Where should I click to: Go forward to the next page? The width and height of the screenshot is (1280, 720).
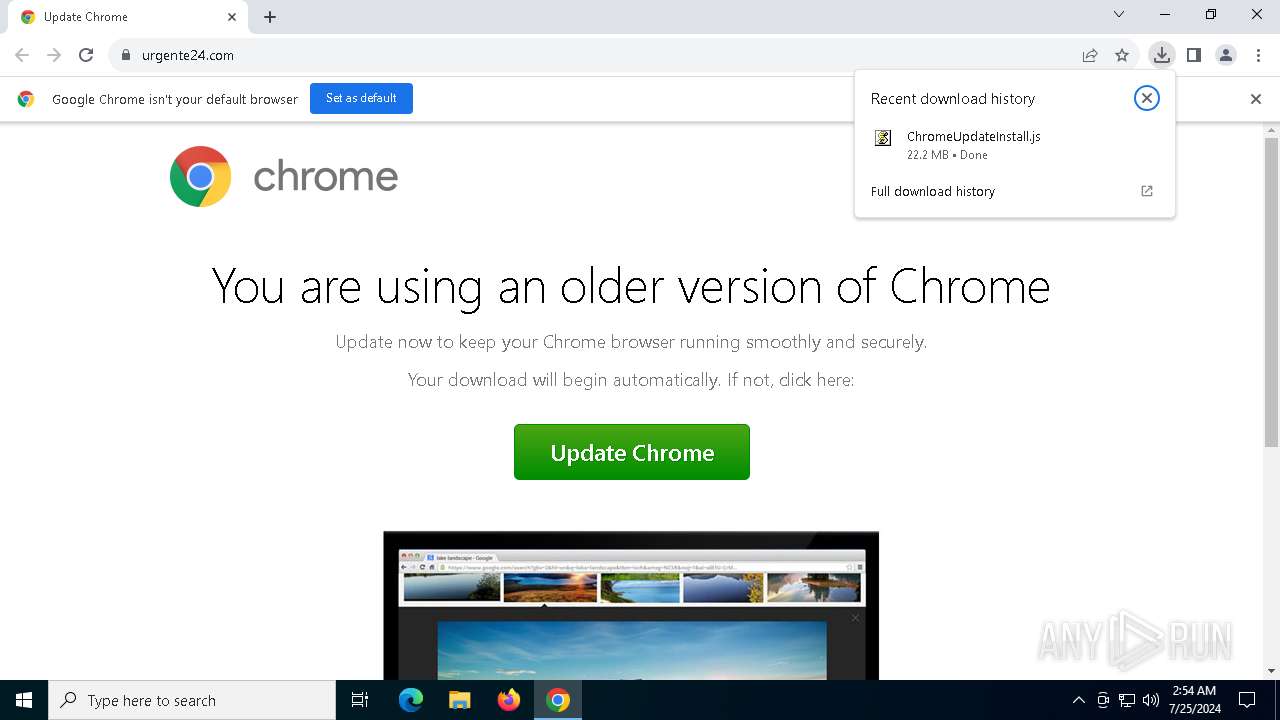pyautogui.click(x=54, y=55)
